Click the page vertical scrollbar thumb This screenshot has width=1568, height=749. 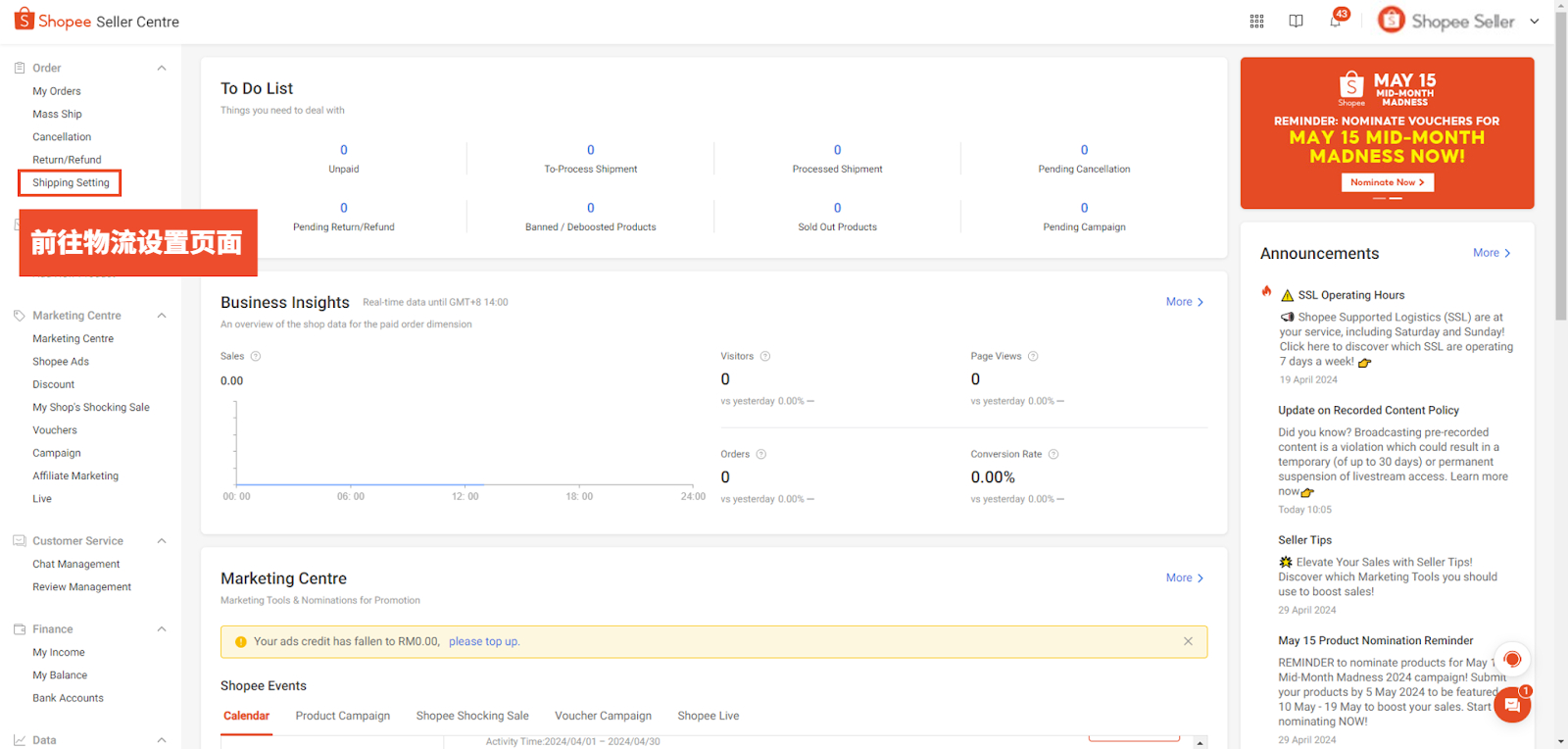click(1560, 167)
